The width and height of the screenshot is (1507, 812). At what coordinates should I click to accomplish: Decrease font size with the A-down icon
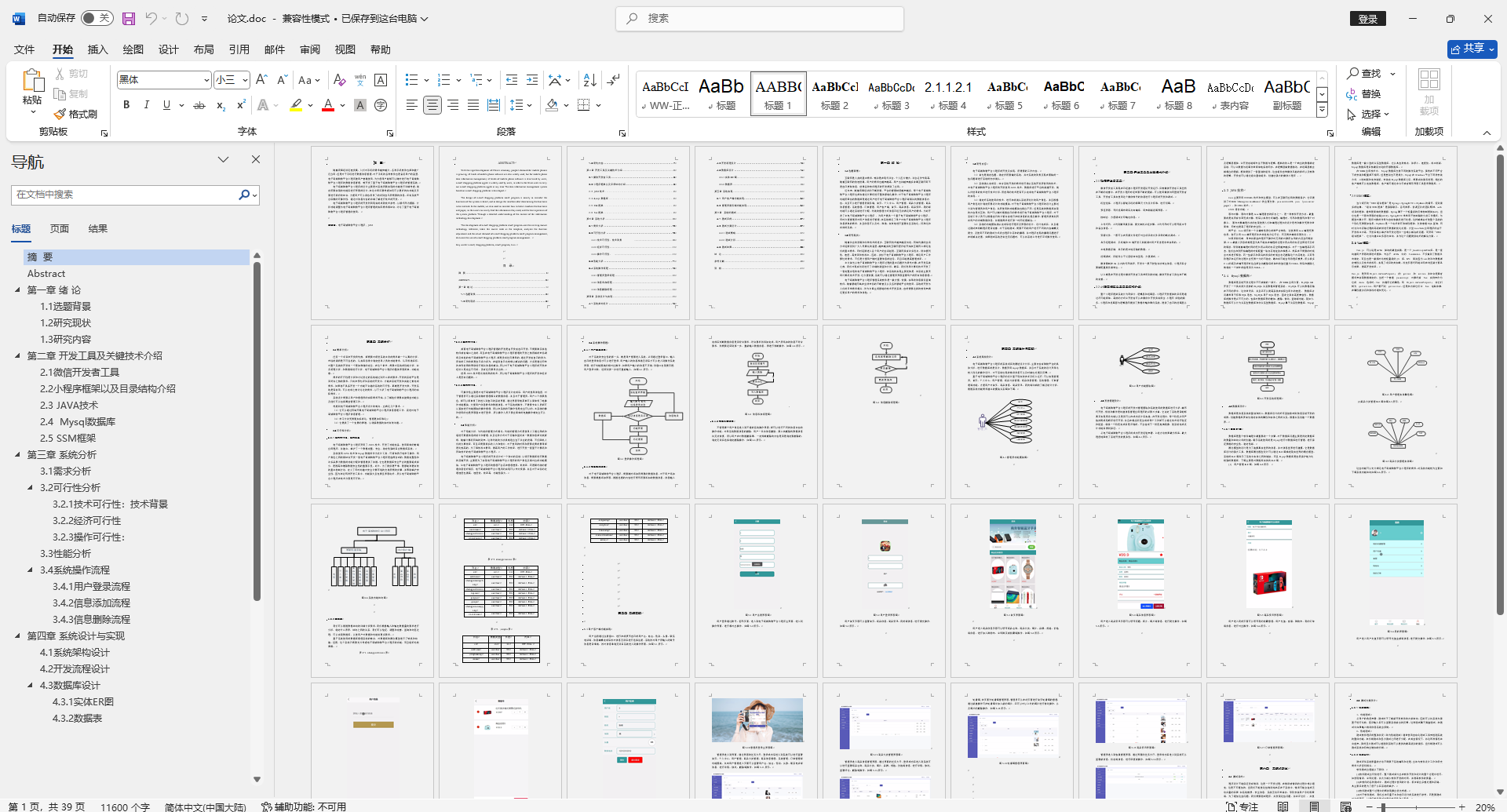pos(283,80)
